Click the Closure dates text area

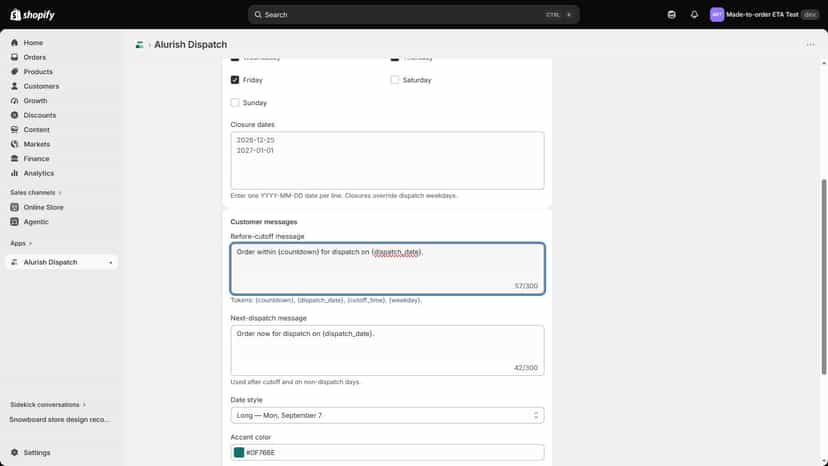(x=387, y=161)
